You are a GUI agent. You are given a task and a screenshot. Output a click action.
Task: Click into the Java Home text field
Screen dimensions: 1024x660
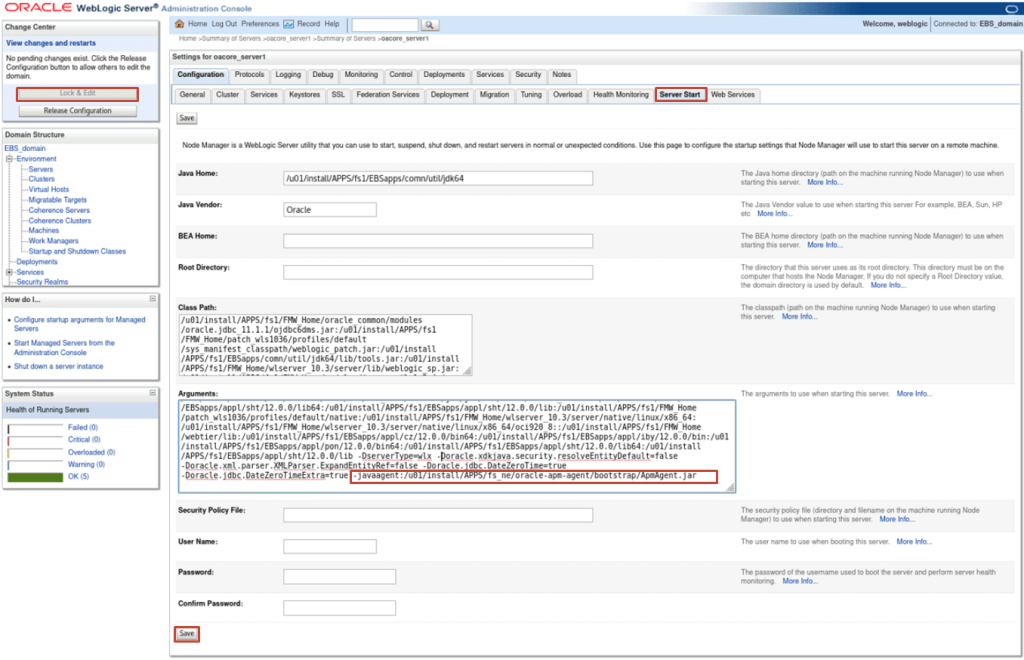[438, 179]
